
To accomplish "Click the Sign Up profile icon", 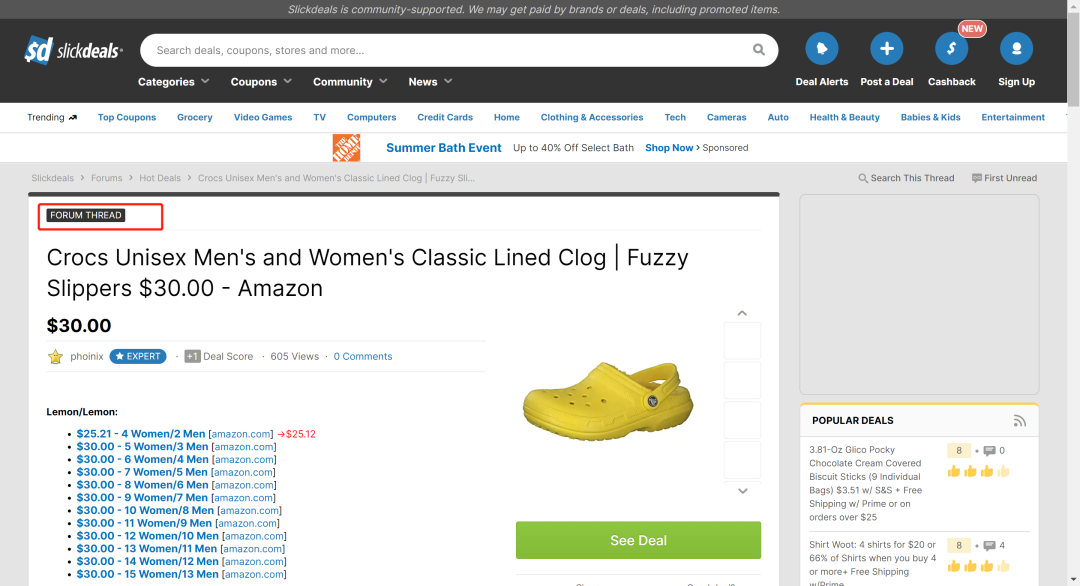I will tap(1016, 49).
